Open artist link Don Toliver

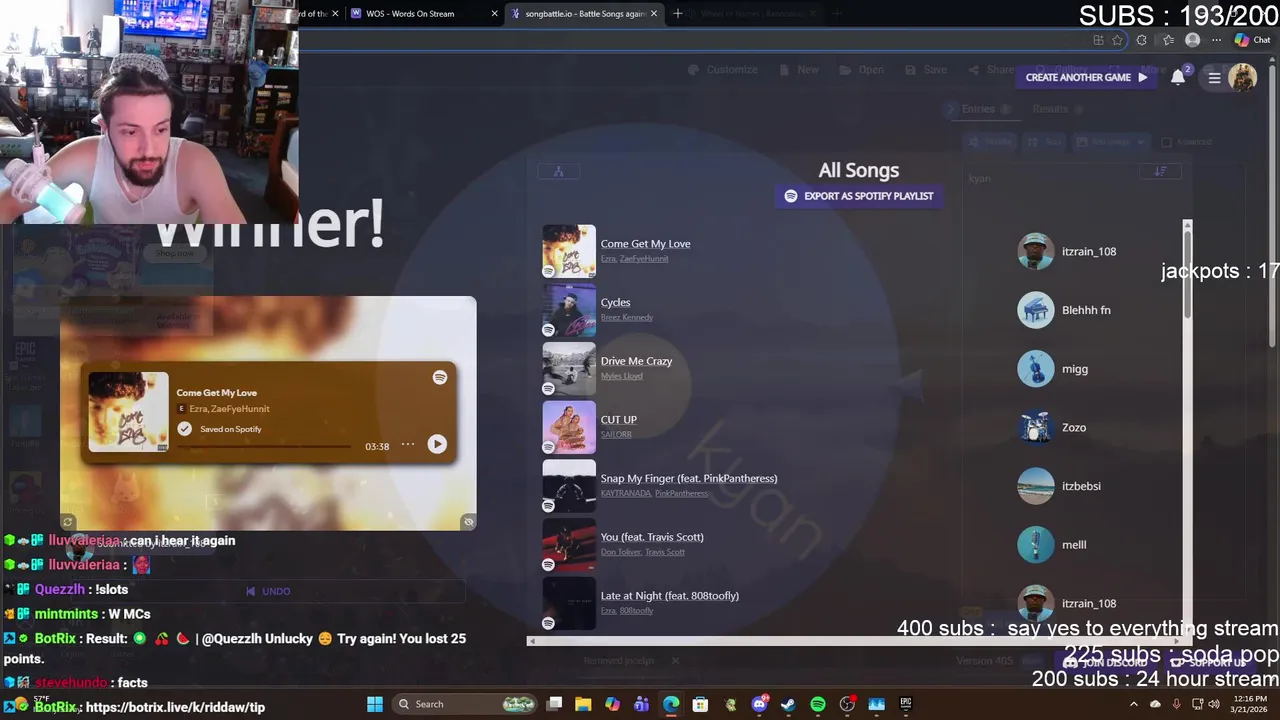tap(620, 552)
